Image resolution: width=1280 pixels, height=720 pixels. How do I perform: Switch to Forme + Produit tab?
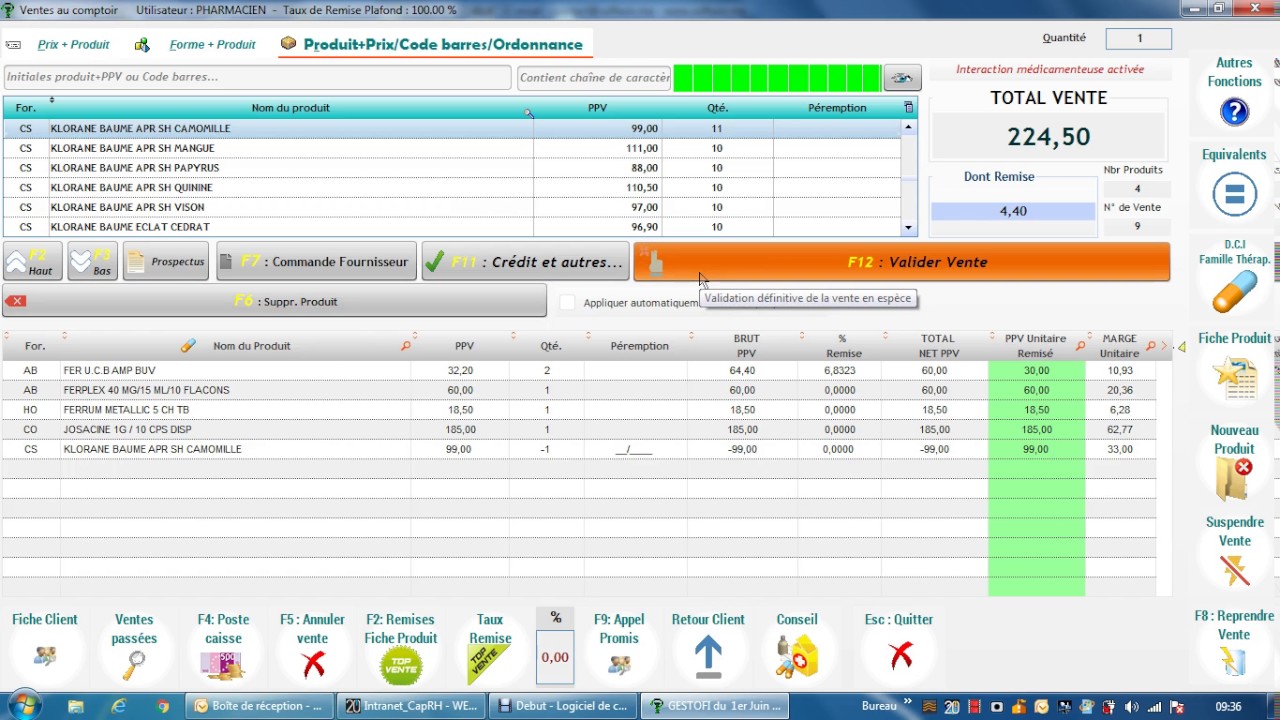(x=212, y=45)
